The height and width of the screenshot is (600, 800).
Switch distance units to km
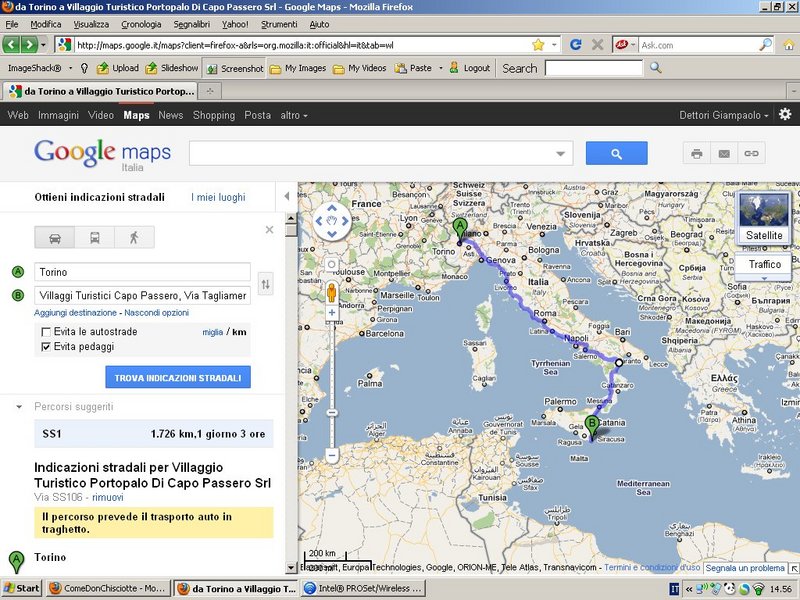pos(239,332)
